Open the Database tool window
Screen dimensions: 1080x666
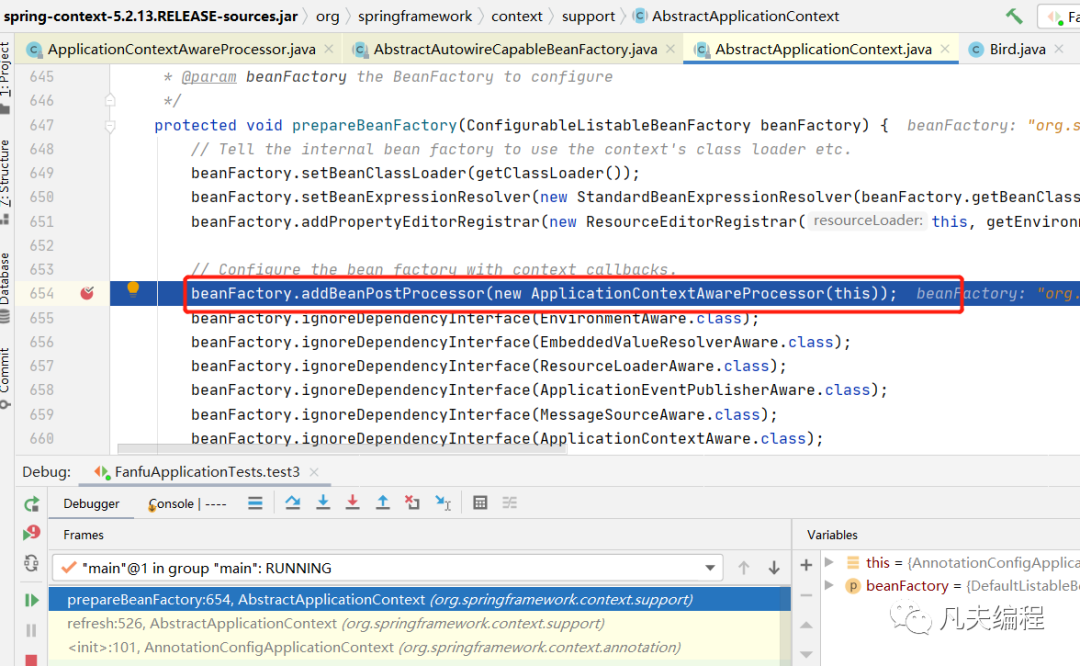tap(6, 287)
